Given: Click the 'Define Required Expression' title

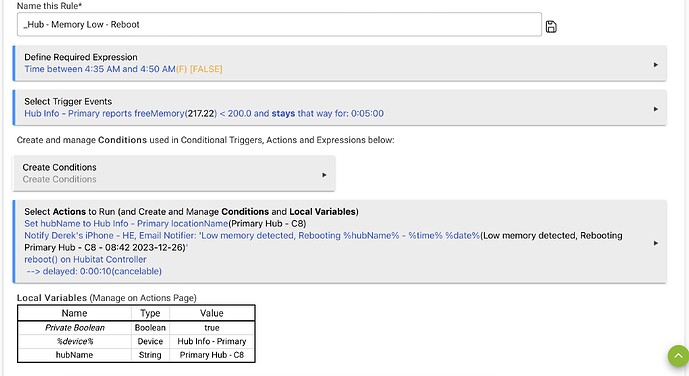Looking at the screenshot, I should click(x=81, y=57).
